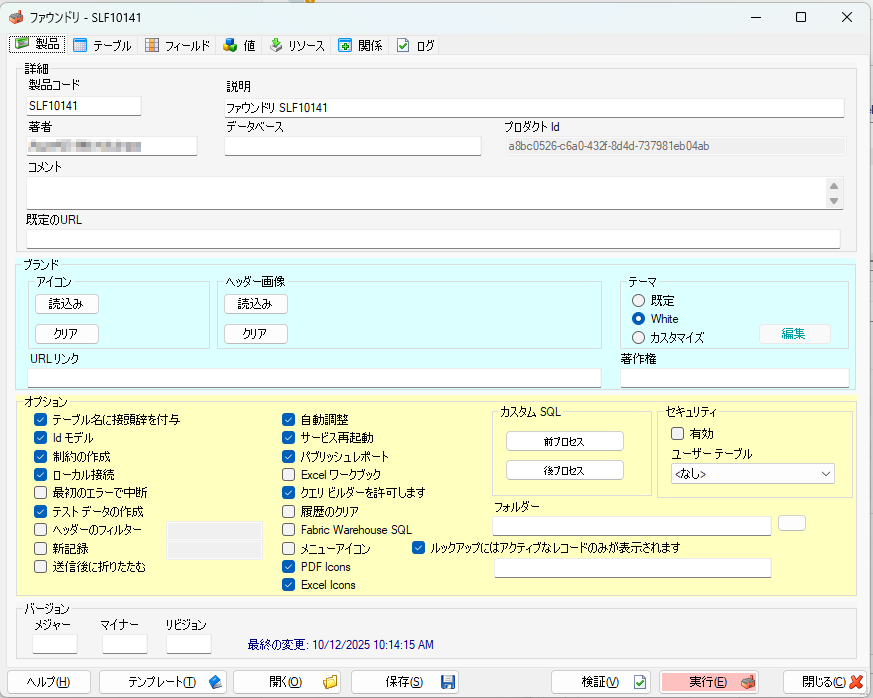The width and height of the screenshot is (873, 698).
Task: Enable Fabric Warehouse SQL checkbox
Action: coord(288,529)
